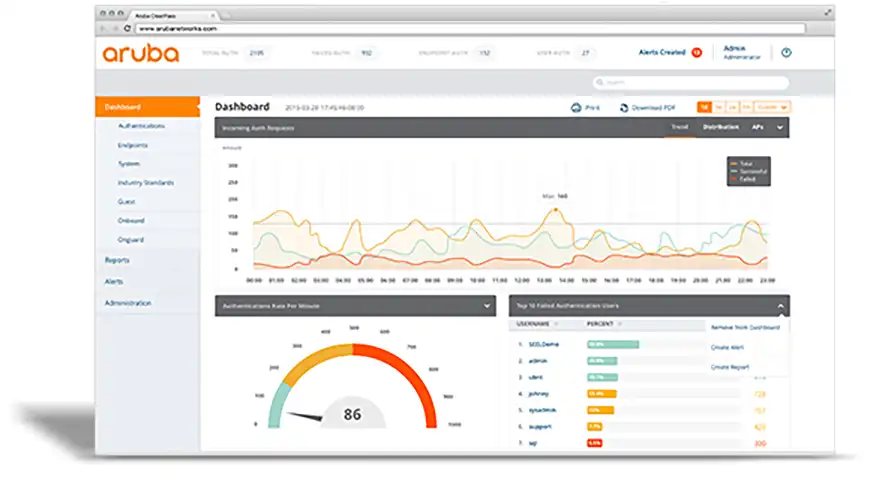Click the Download PDF icon
This screenshot has width=870, height=480.
pos(624,107)
